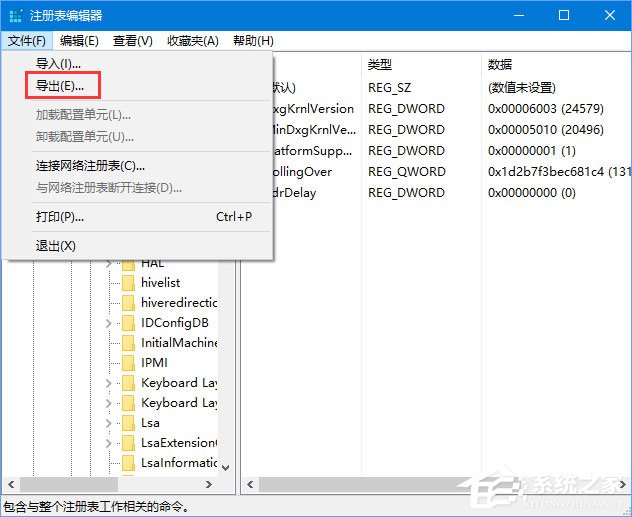This screenshot has height=517, width=632.
Task: Open the 编辑(E) menu
Action: pyautogui.click(x=79, y=41)
